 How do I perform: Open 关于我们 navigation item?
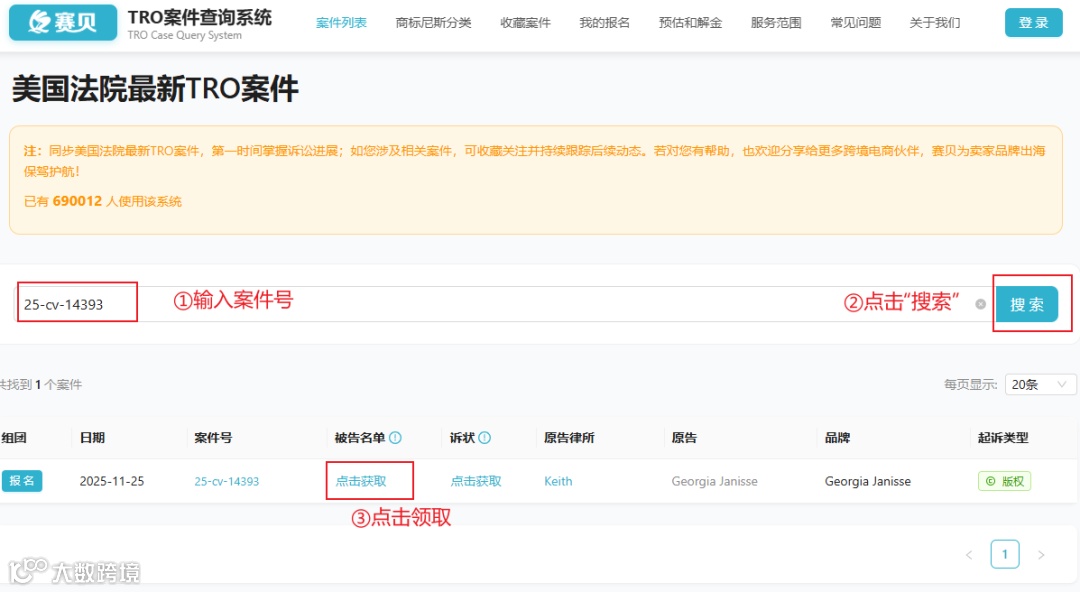tap(935, 23)
